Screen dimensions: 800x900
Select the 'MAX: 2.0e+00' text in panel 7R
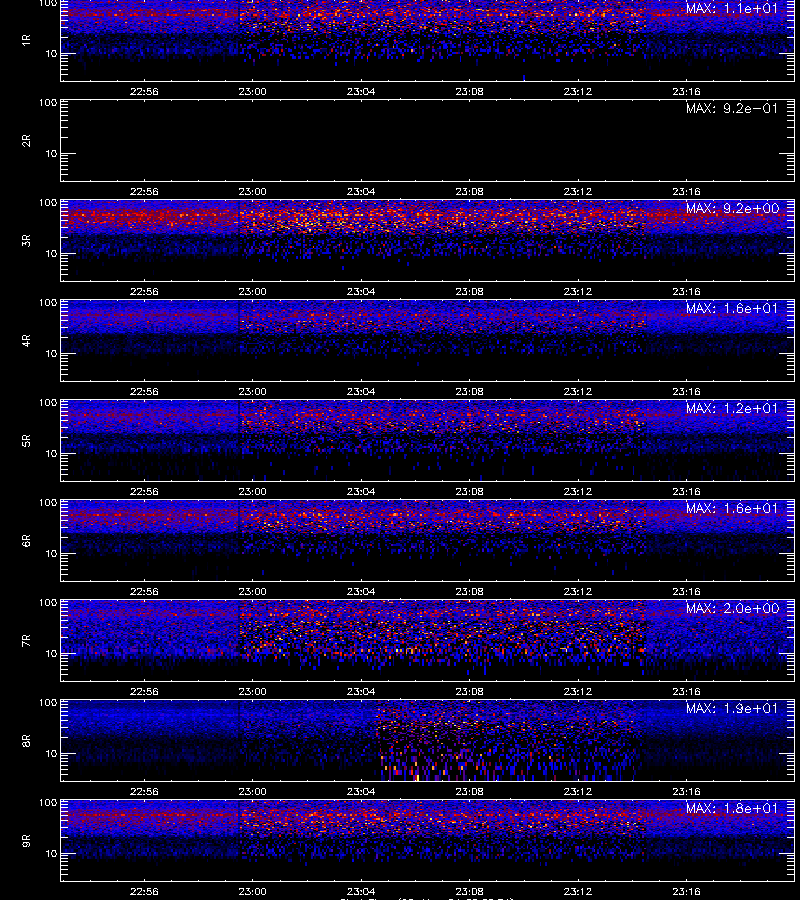coord(732,608)
